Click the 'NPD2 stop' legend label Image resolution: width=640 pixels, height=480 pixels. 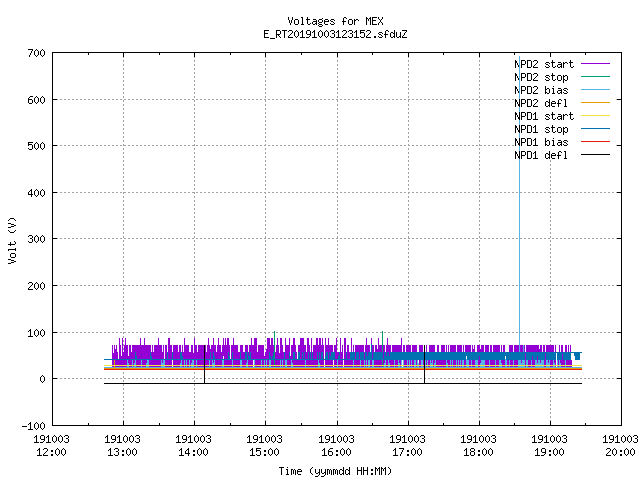pos(541,77)
